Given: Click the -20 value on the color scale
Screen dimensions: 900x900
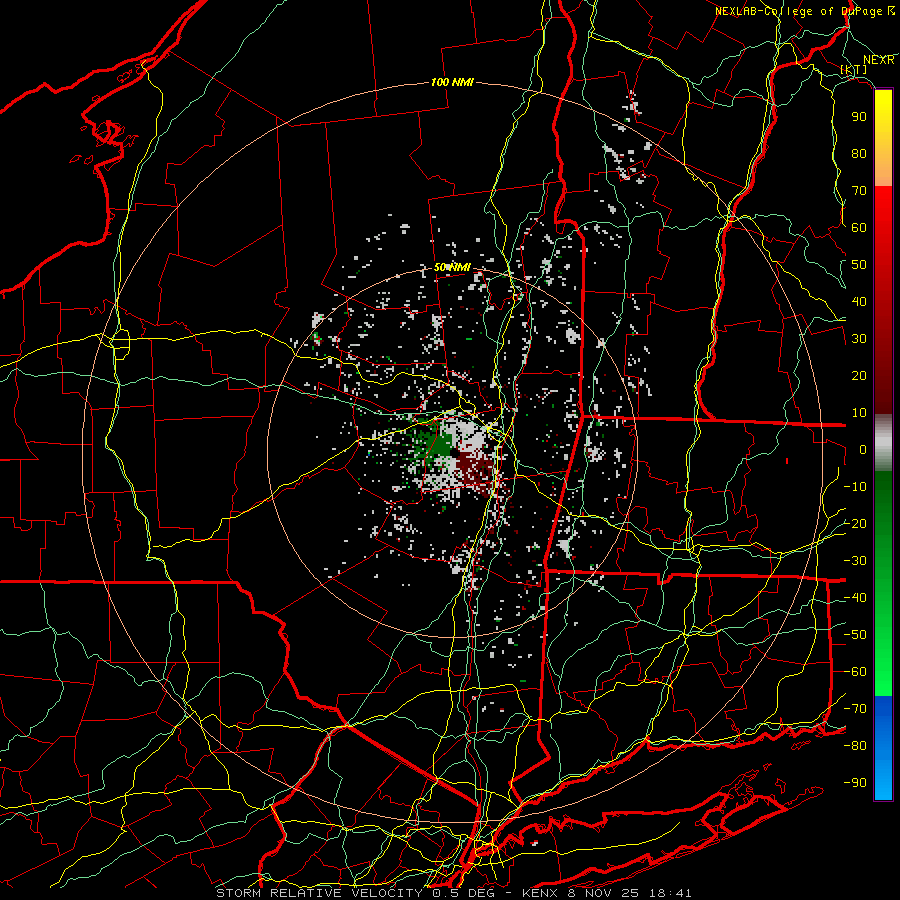Looking at the screenshot, I should coord(855,523).
